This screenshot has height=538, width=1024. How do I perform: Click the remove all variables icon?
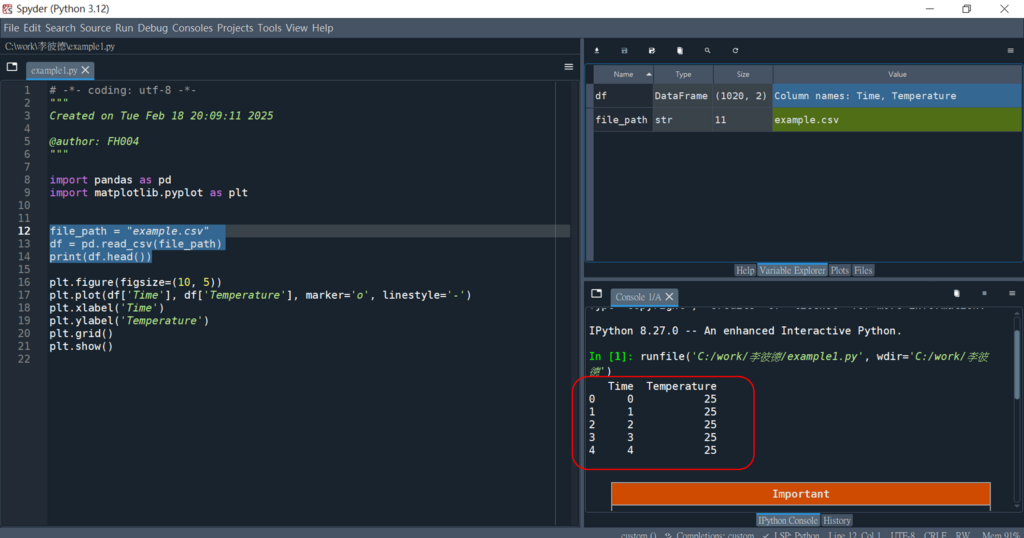[x=680, y=50]
